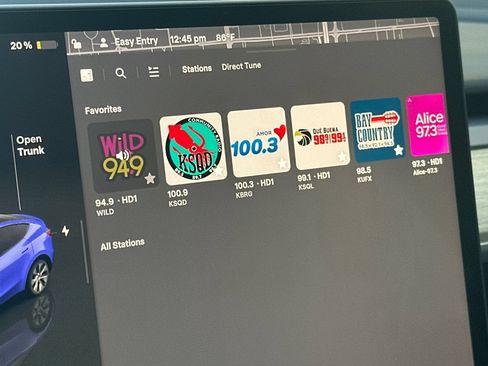This screenshot has height=366, width=488.
Task: Tap the 20 % battery percentage
Action: click(21, 45)
